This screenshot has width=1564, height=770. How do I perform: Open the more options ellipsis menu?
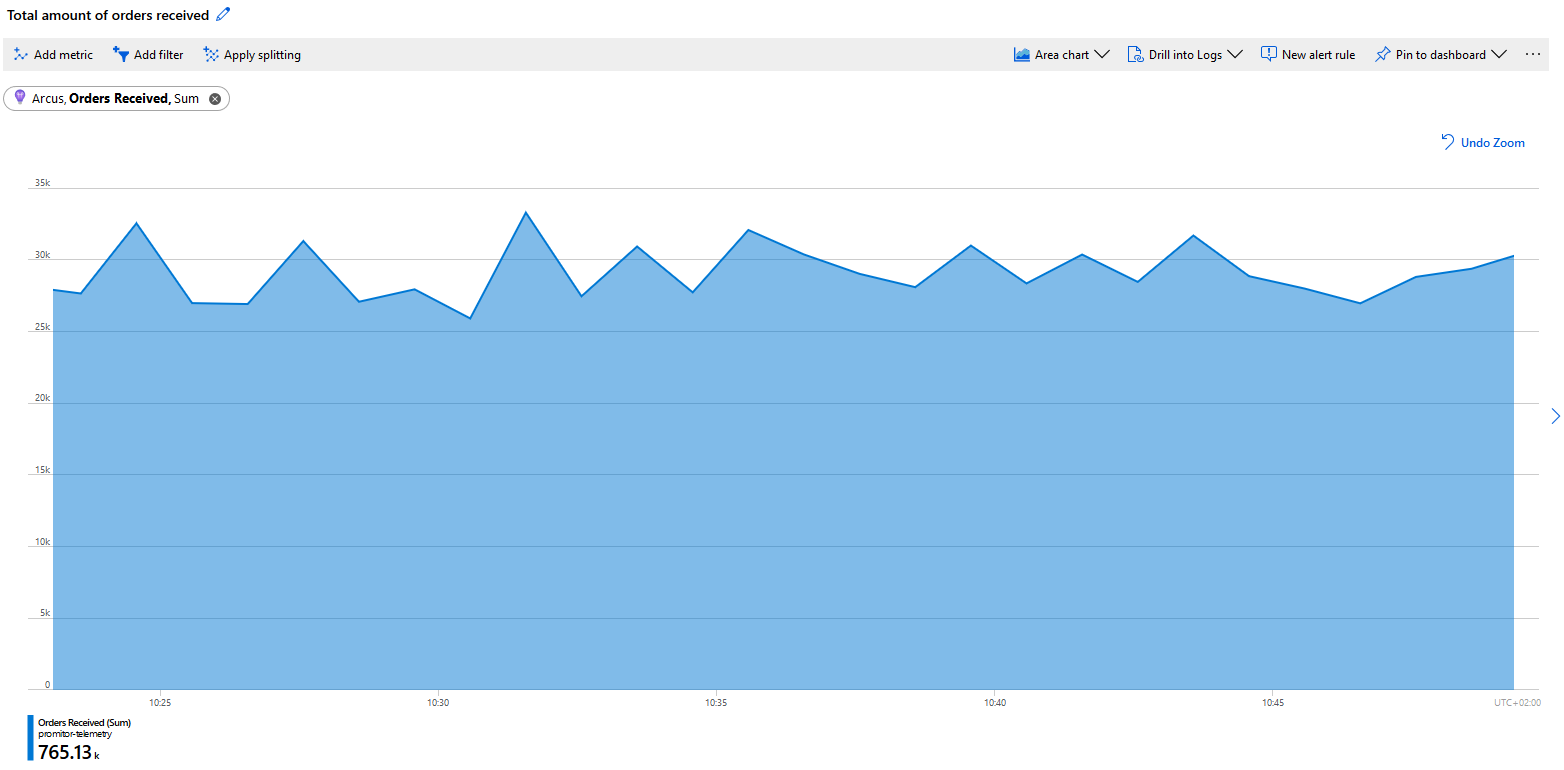click(x=1533, y=55)
